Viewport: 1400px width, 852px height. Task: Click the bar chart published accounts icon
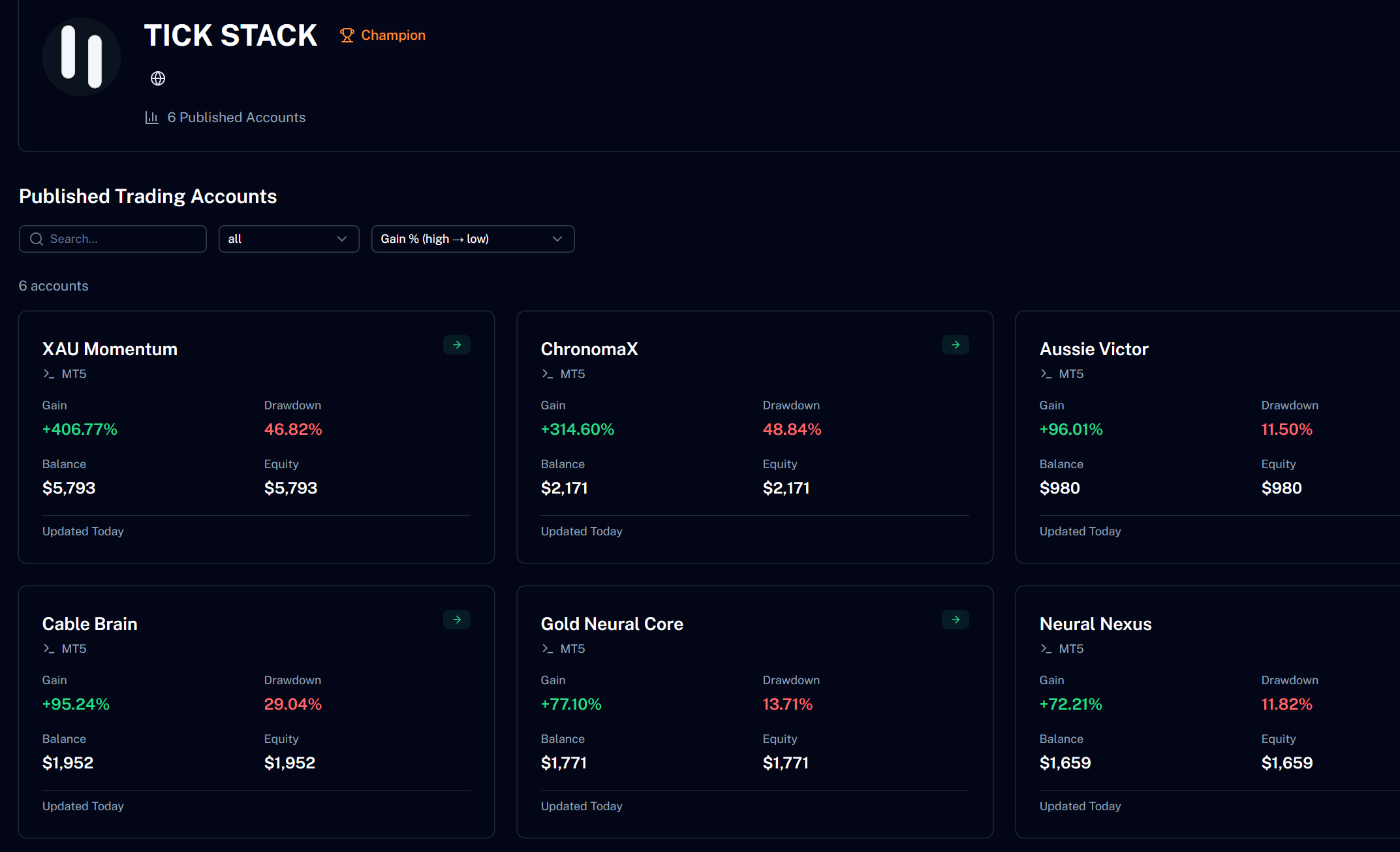click(151, 118)
